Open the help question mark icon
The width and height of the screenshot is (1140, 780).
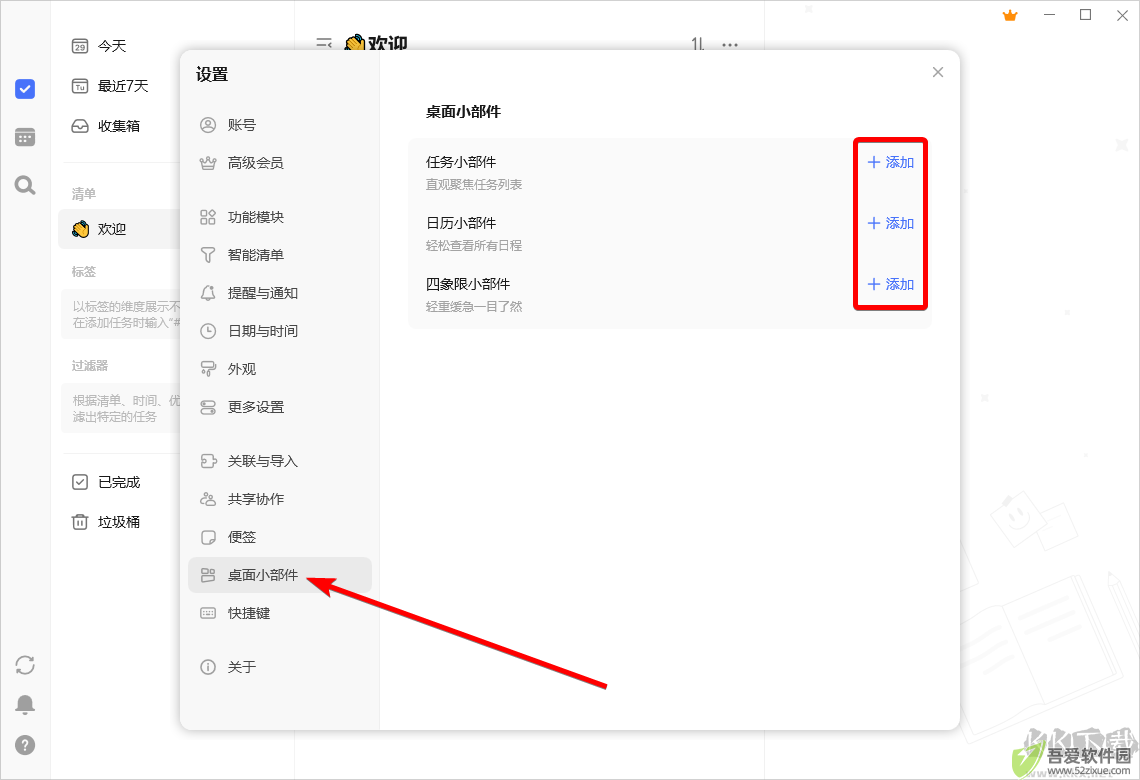click(25, 744)
